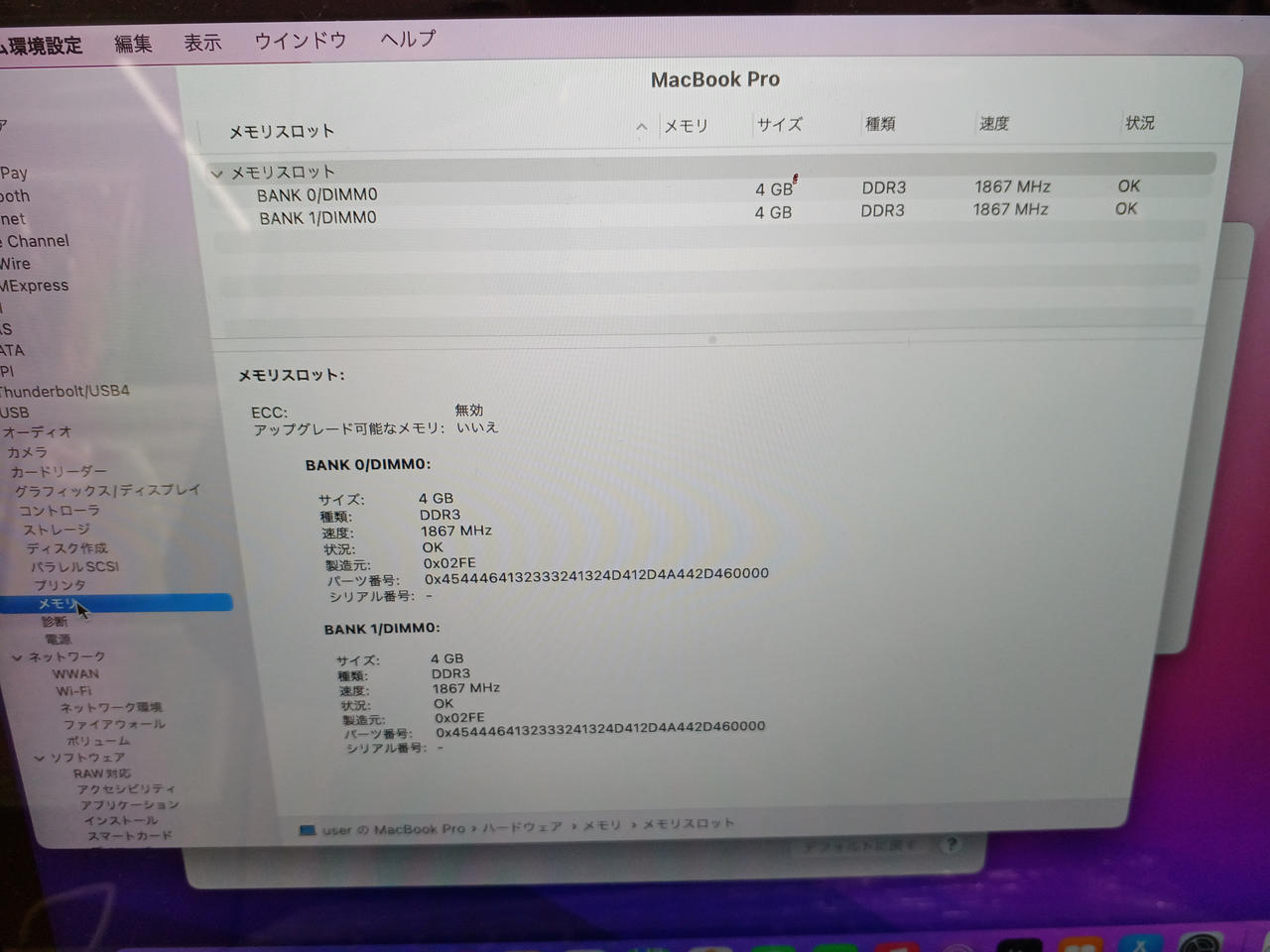Click the help question mark button
The image size is (1270, 952).
(x=951, y=846)
